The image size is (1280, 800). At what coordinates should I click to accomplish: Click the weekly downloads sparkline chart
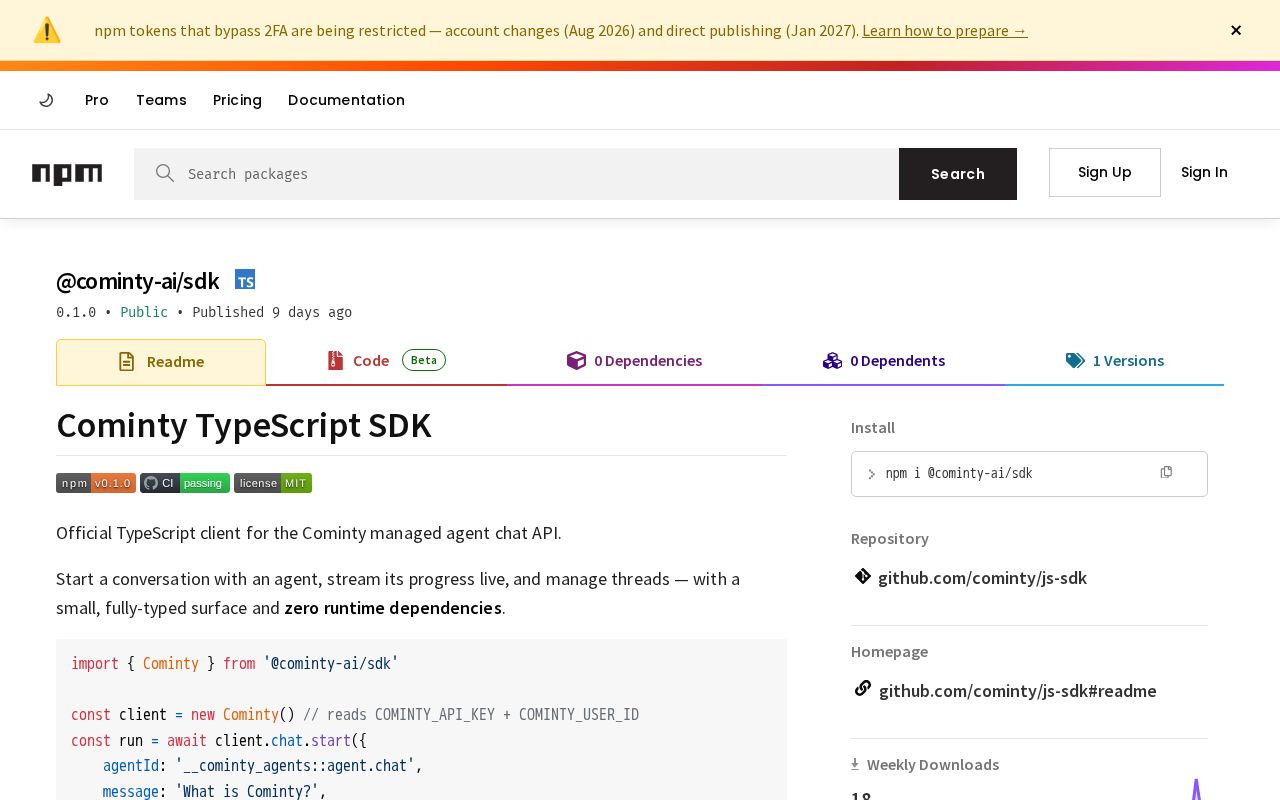(x=1195, y=790)
